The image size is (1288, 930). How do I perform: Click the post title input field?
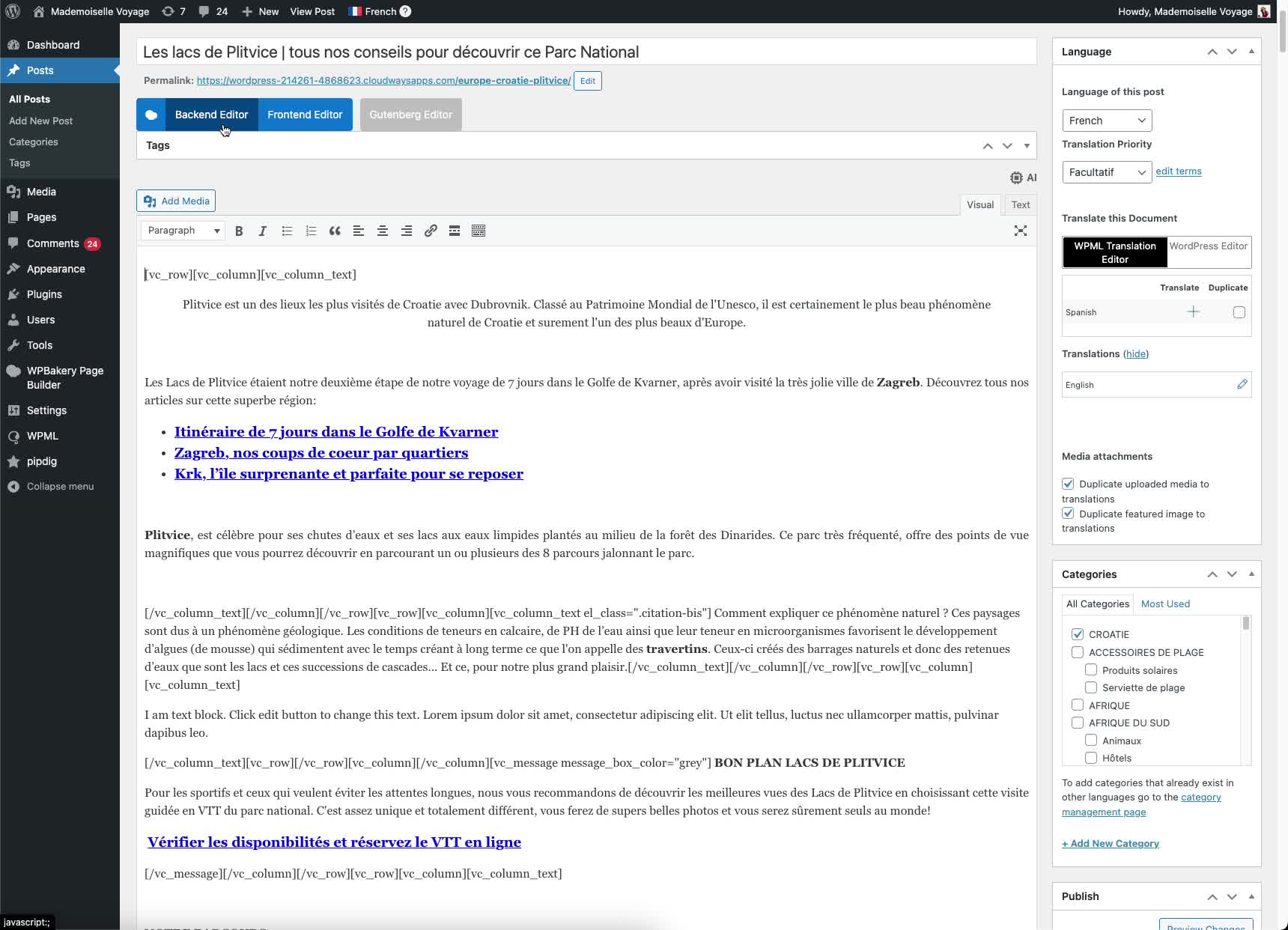pos(586,52)
